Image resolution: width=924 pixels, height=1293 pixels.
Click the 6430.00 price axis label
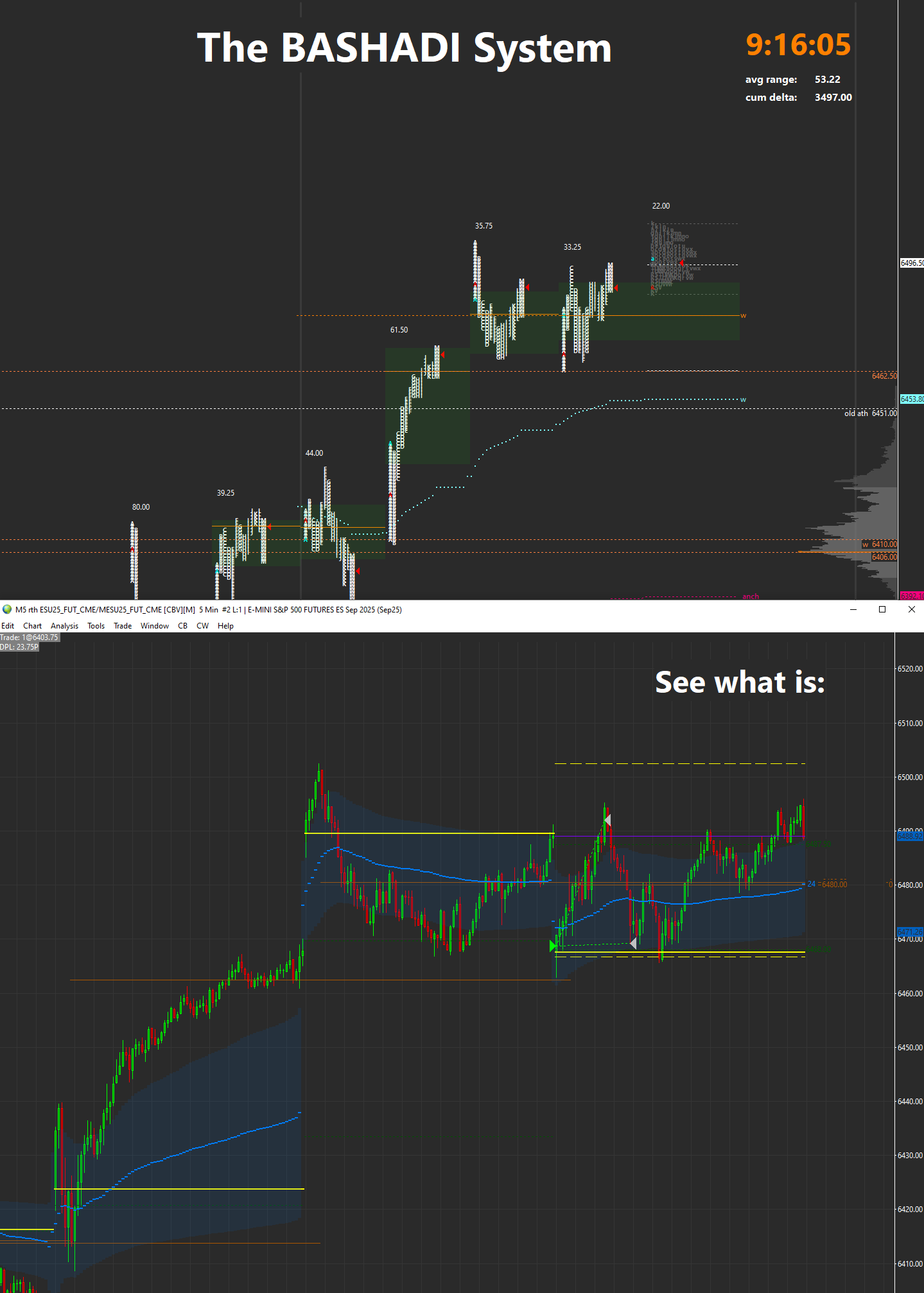[910, 1156]
